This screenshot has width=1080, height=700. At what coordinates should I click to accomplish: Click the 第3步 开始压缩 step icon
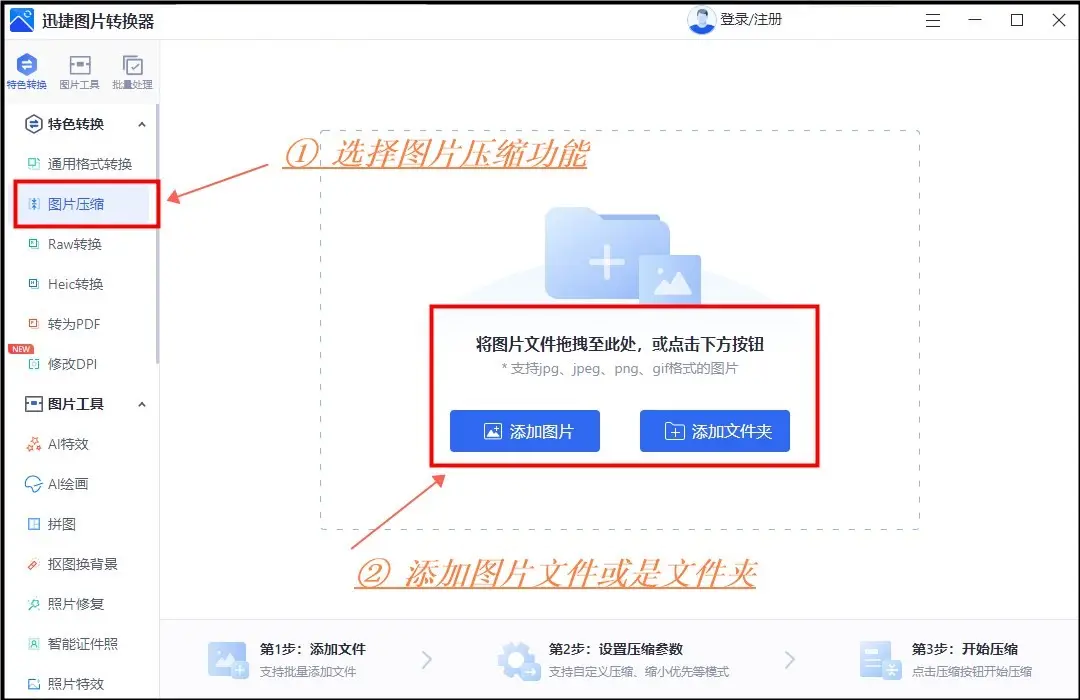click(x=880, y=660)
